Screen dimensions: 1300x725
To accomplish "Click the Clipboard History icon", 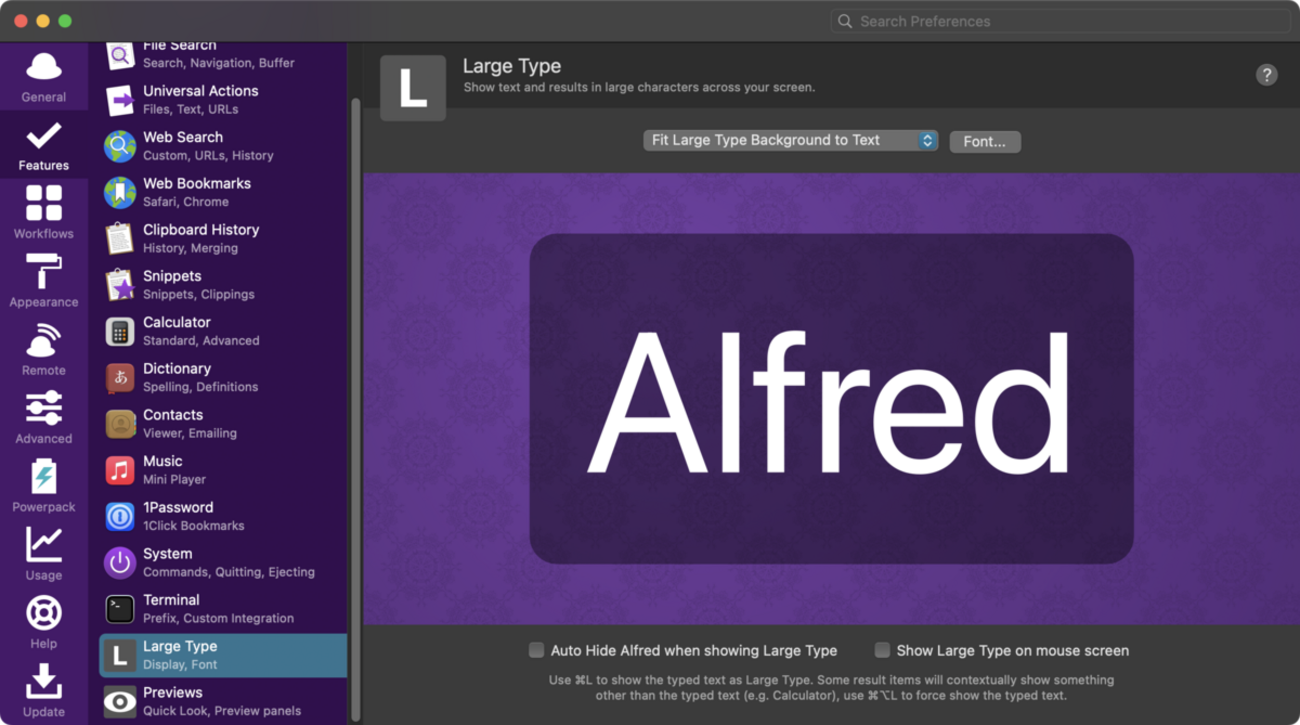I will pyautogui.click(x=120, y=238).
